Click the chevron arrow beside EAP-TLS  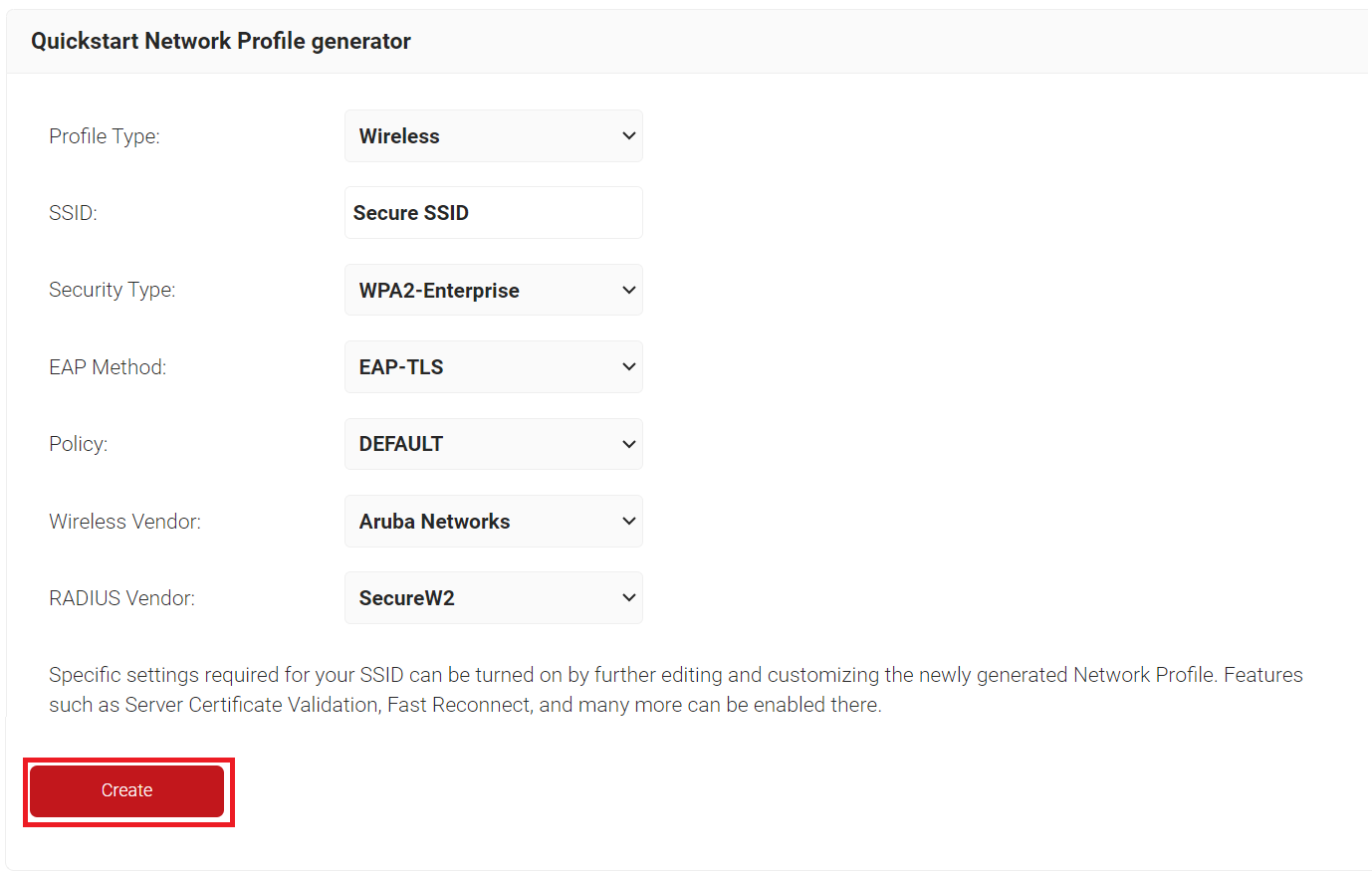coord(629,367)
